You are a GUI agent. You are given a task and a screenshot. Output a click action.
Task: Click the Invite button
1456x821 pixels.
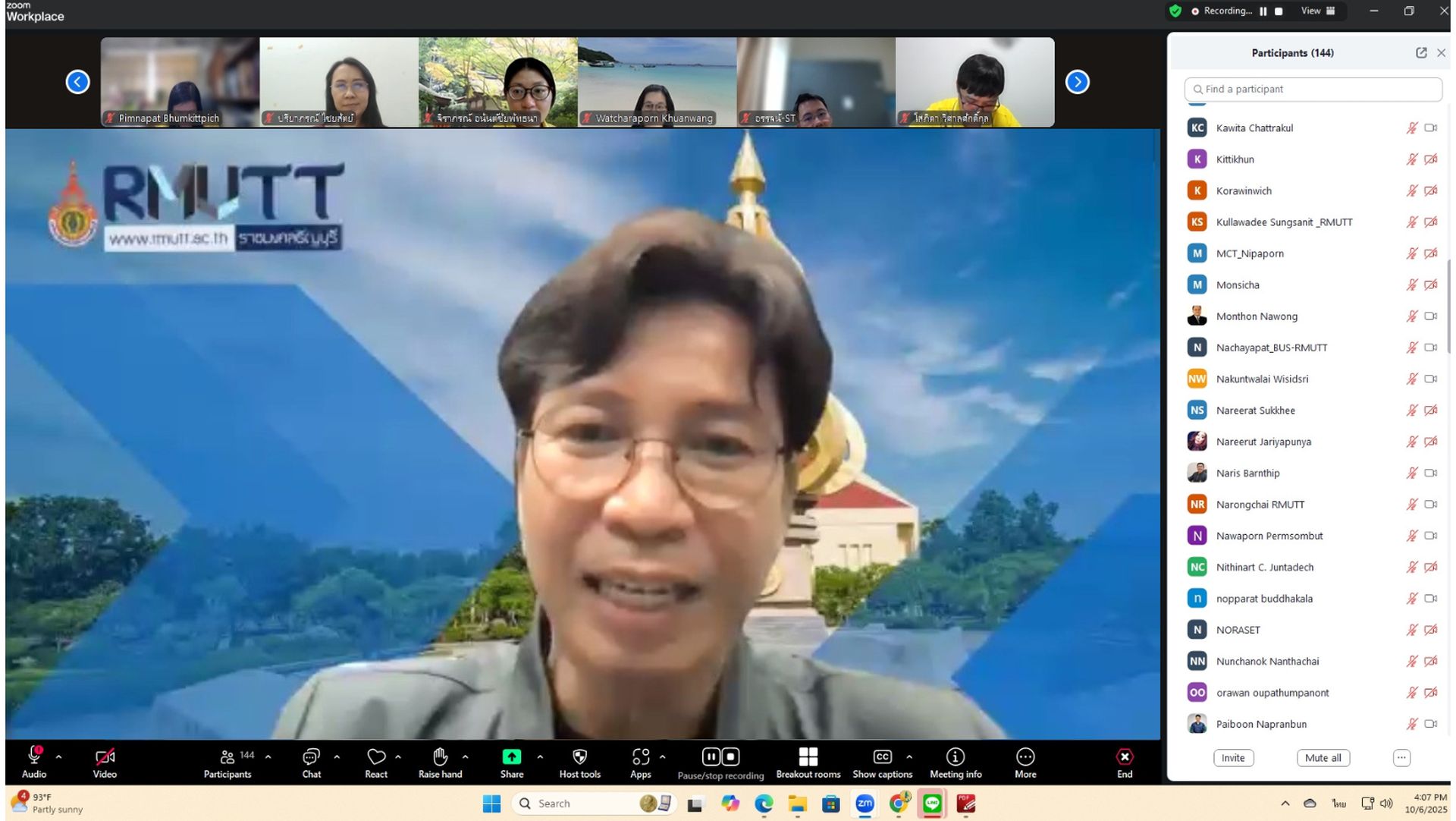(x=1233, y=758)
